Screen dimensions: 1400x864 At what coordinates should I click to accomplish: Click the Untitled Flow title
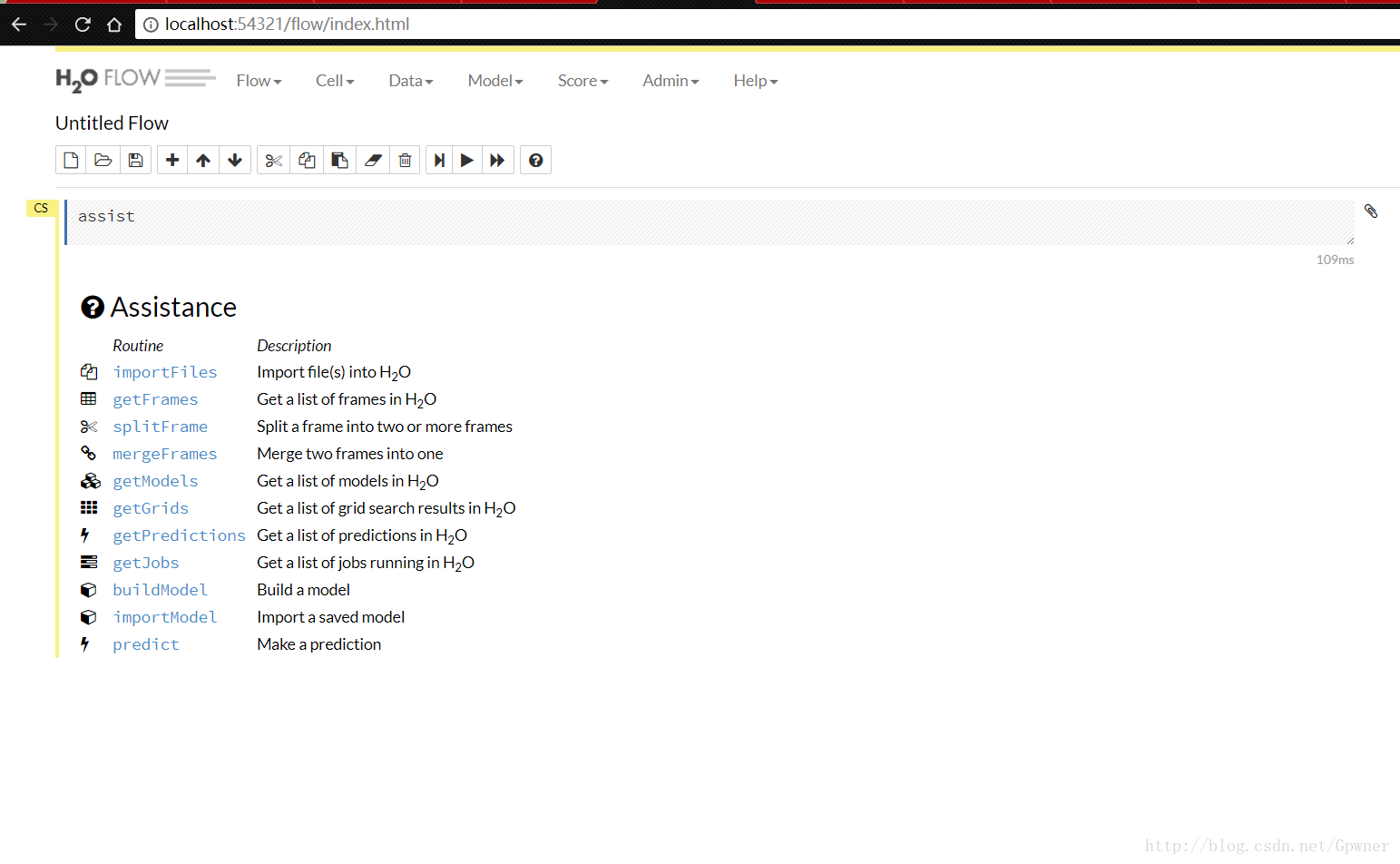pos(112,123)
